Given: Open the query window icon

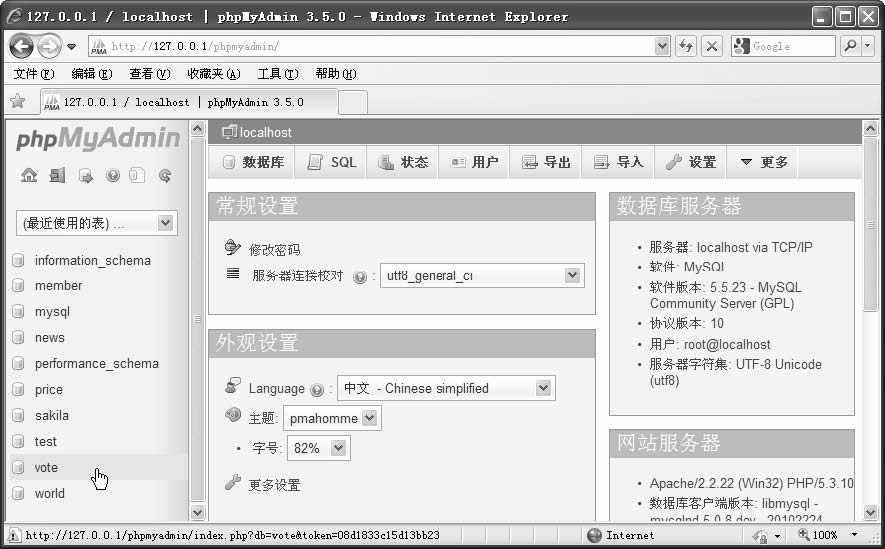Looking at the screenshot, I should click(x=86, y=176).
